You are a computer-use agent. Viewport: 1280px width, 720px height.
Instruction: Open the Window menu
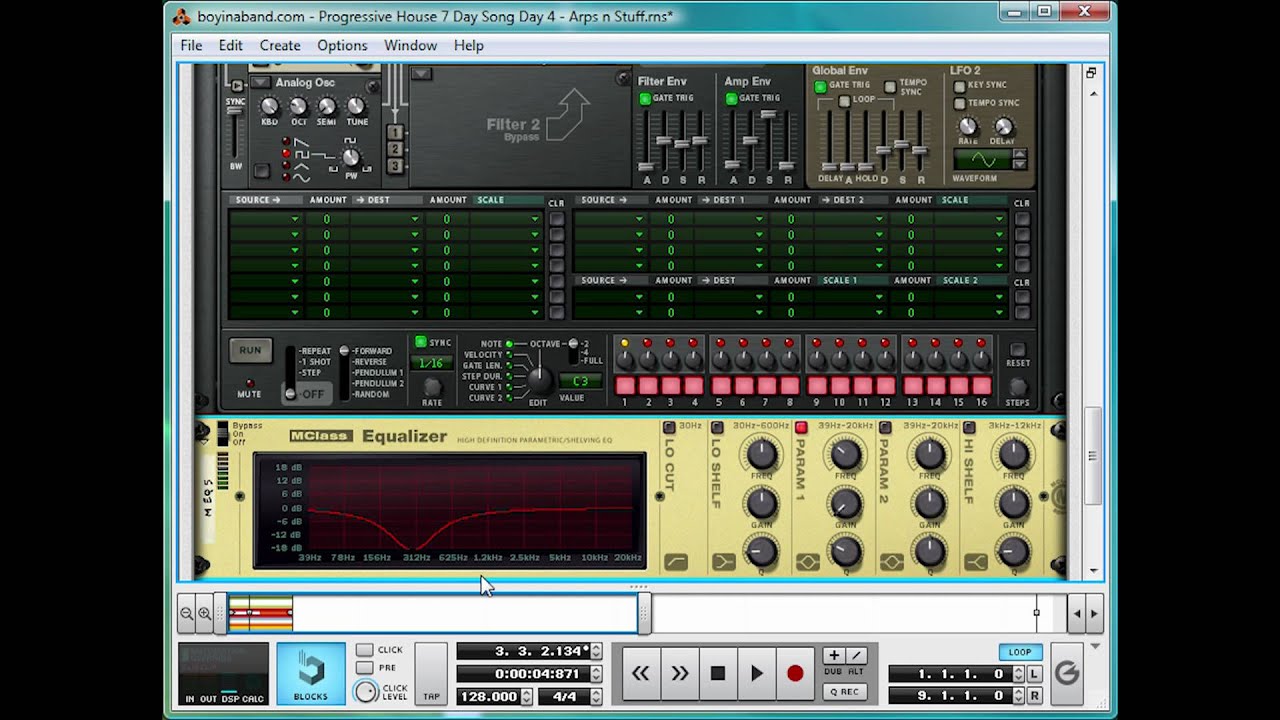[410, 45]
